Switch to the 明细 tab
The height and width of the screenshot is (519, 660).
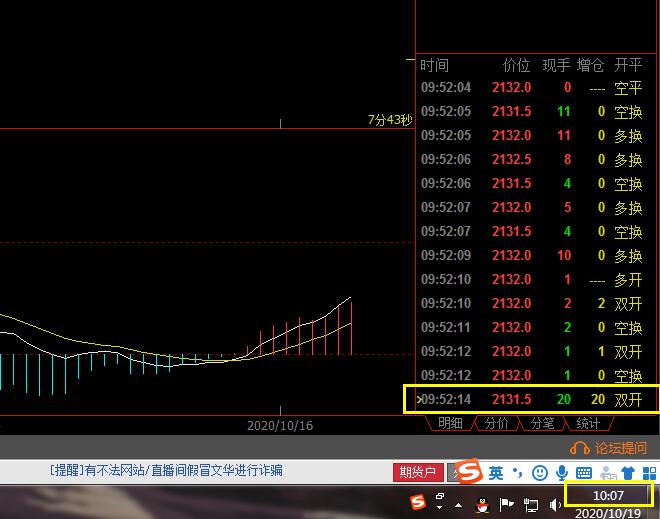(450, 423)
